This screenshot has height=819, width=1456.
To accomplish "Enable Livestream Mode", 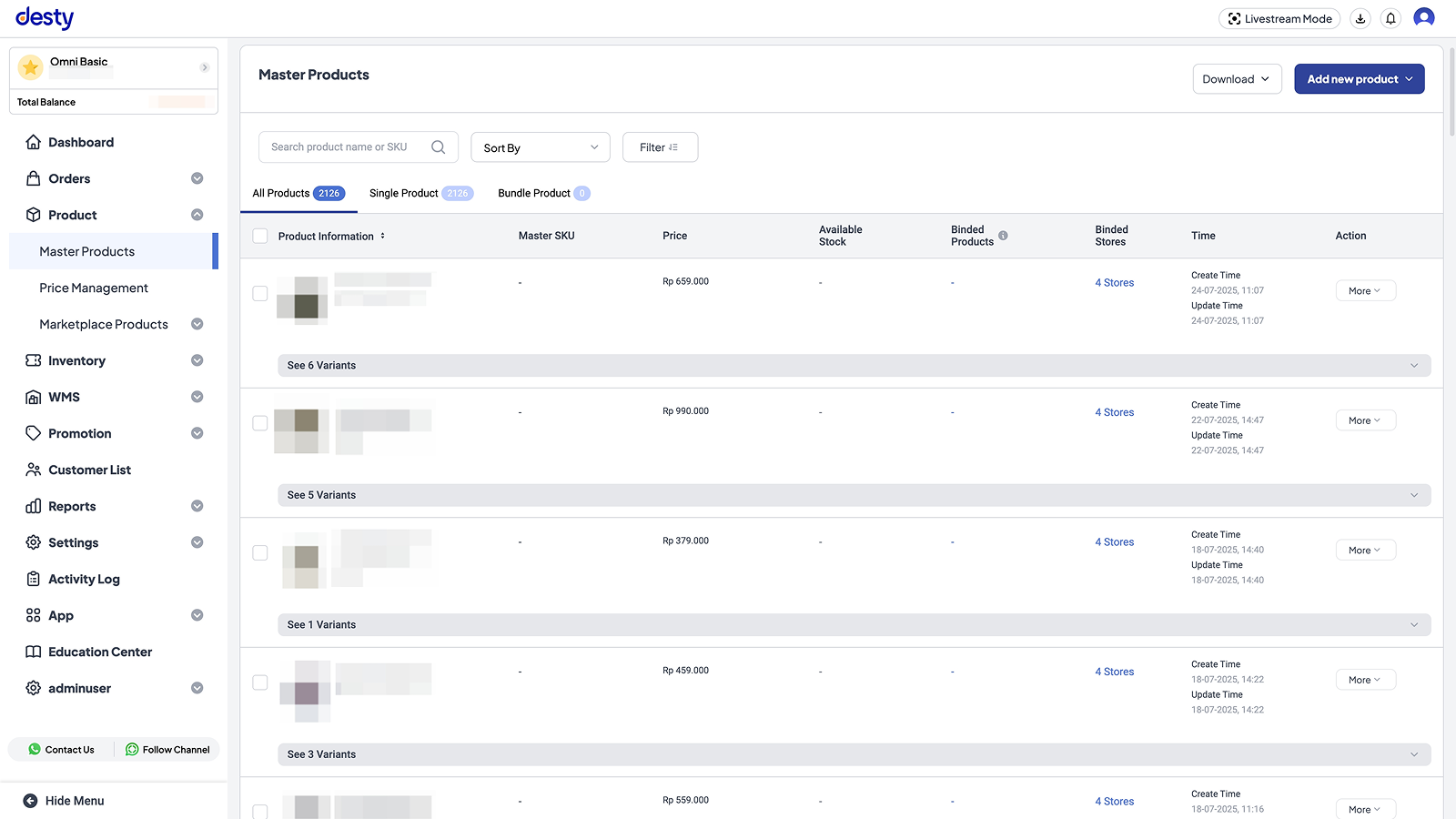I will tap(1279, 18).
